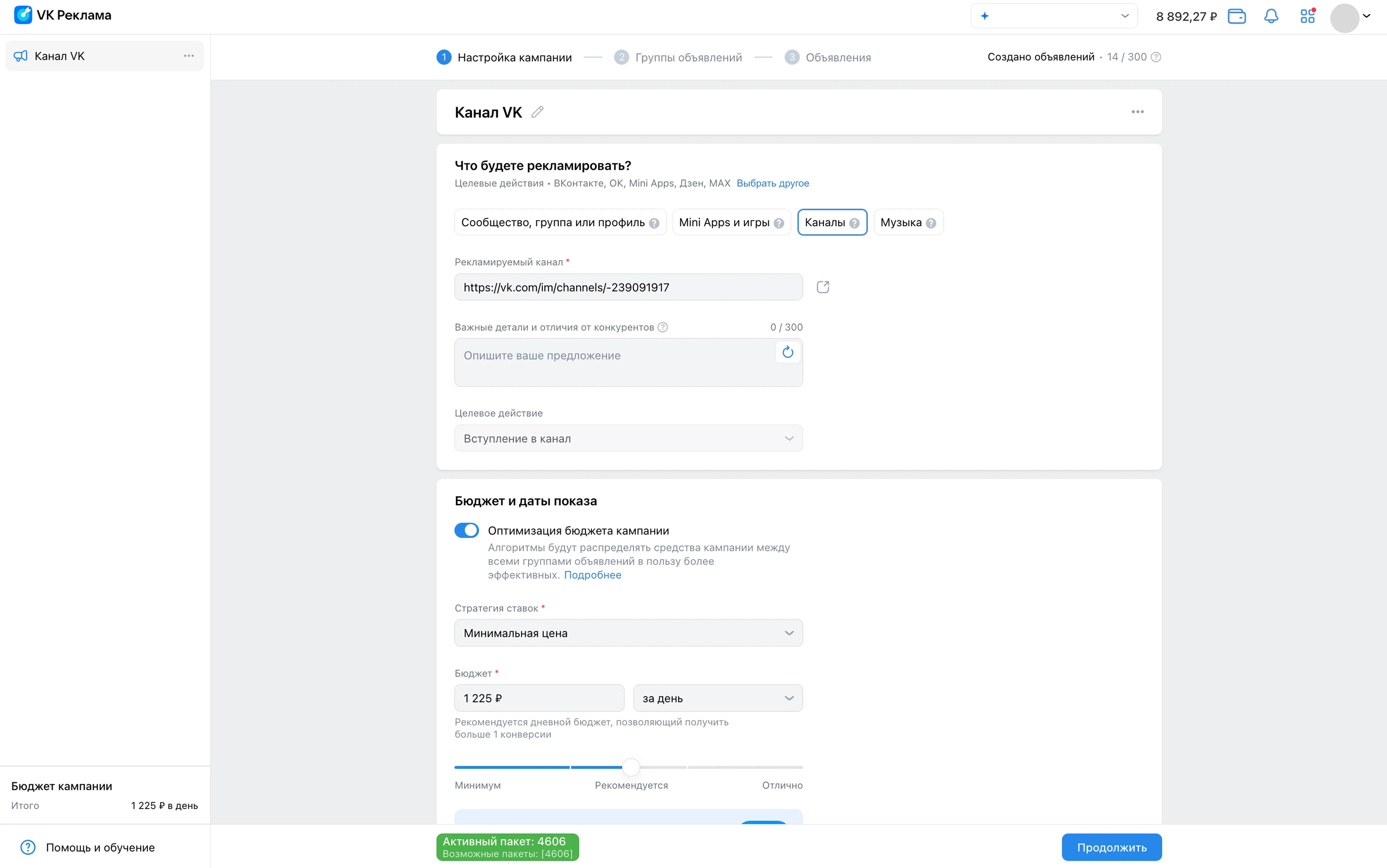Click the Помощь question mark icon
This screenshot has height=868, width=1387.
point(27,847)
